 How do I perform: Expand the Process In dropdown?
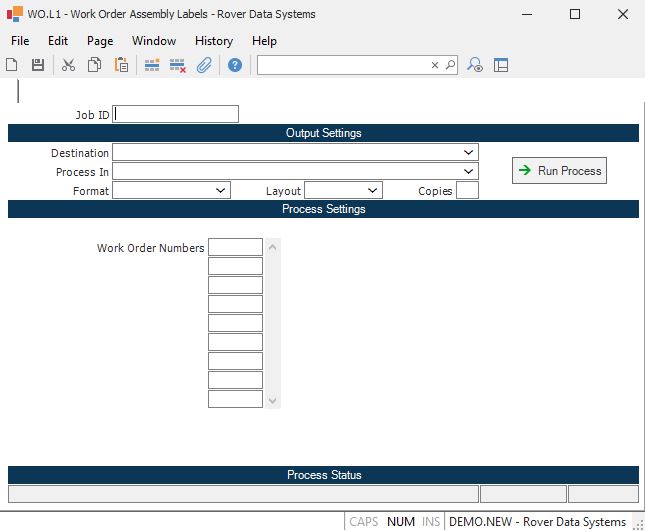(x=469, y=171)
